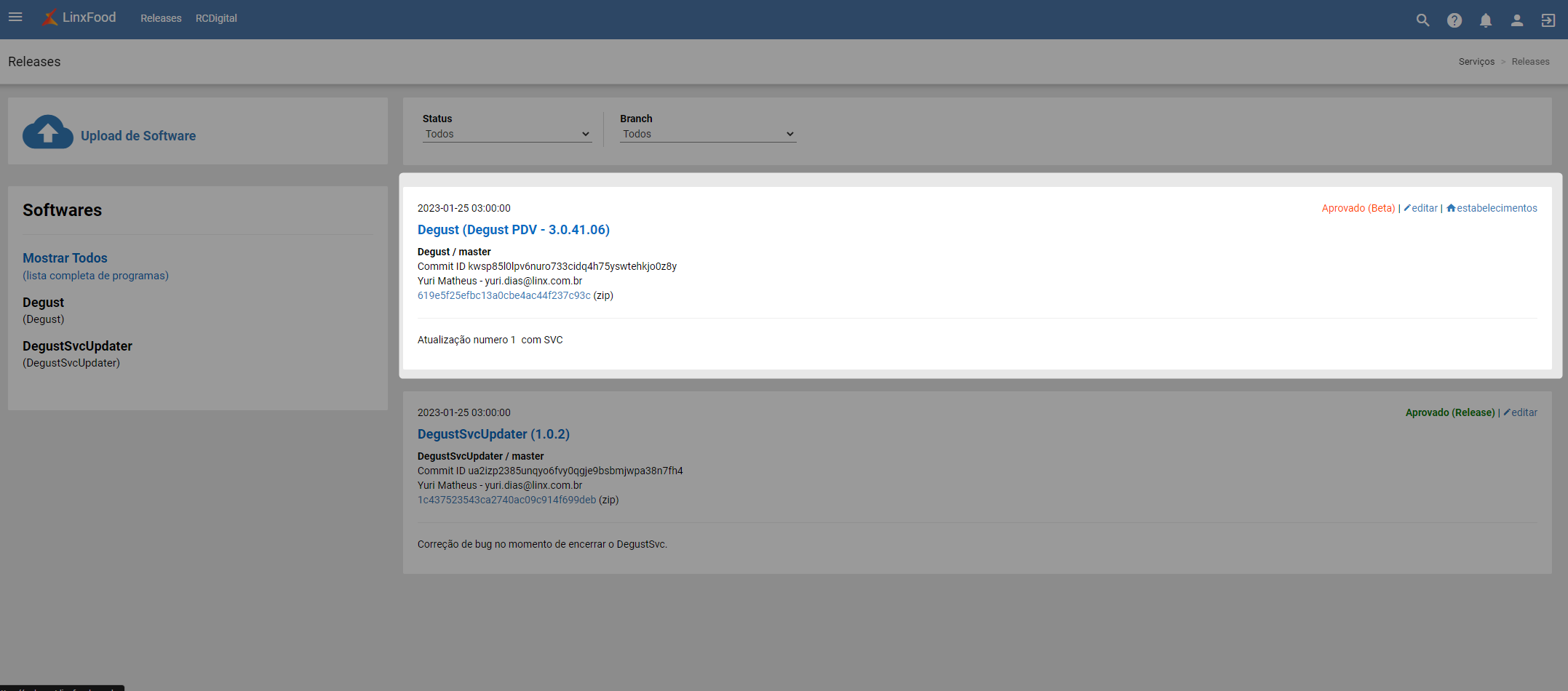Go to Serviços in breadcrumb
Viewport: 1568px width, 691px height.
pos(1476,62)
